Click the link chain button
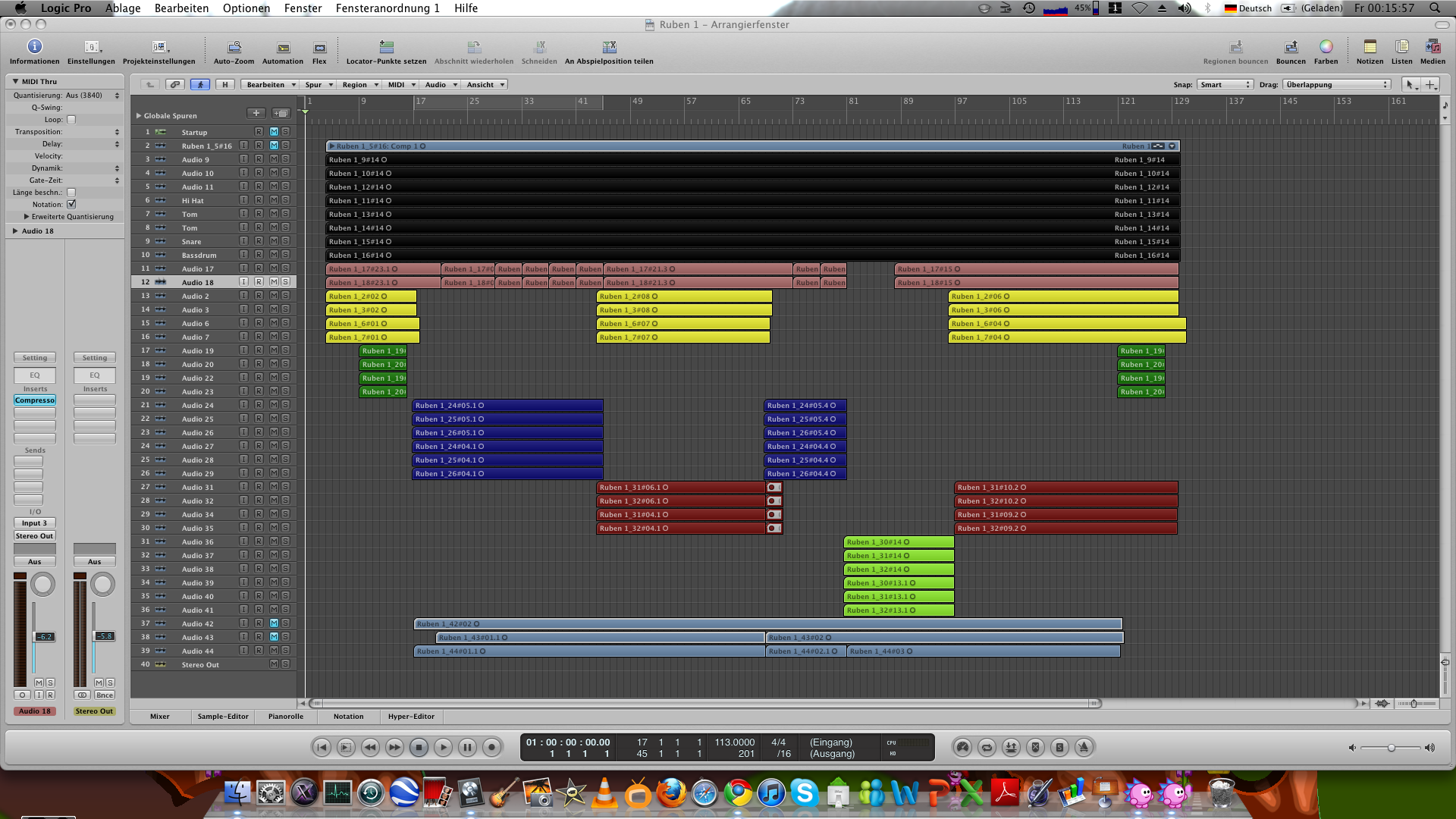Viewport: 1456px width, 819px height. 175,84
